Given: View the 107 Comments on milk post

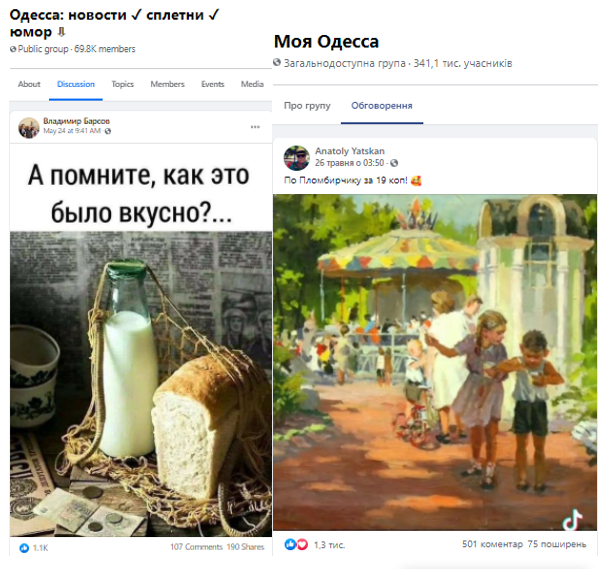Looking at the screenshot, I should (196, 547).
